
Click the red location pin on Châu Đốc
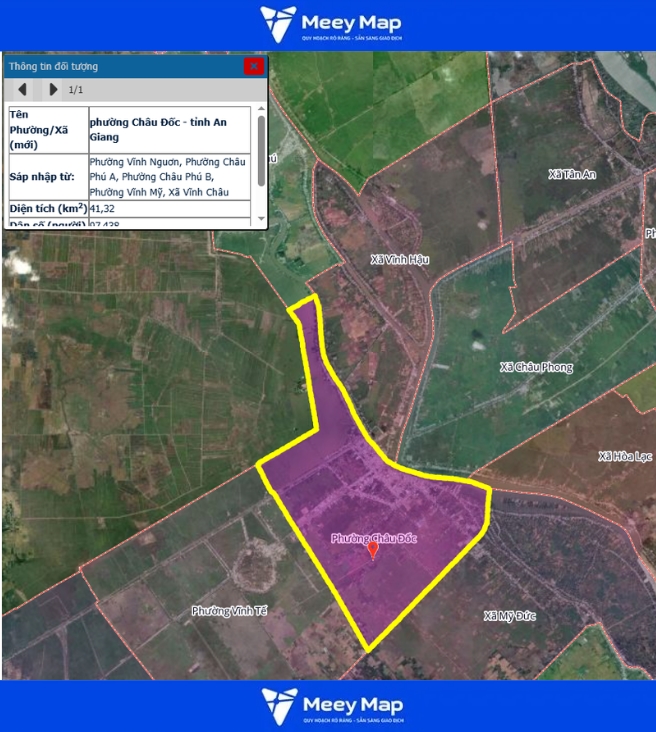click(x=373, y=549)
